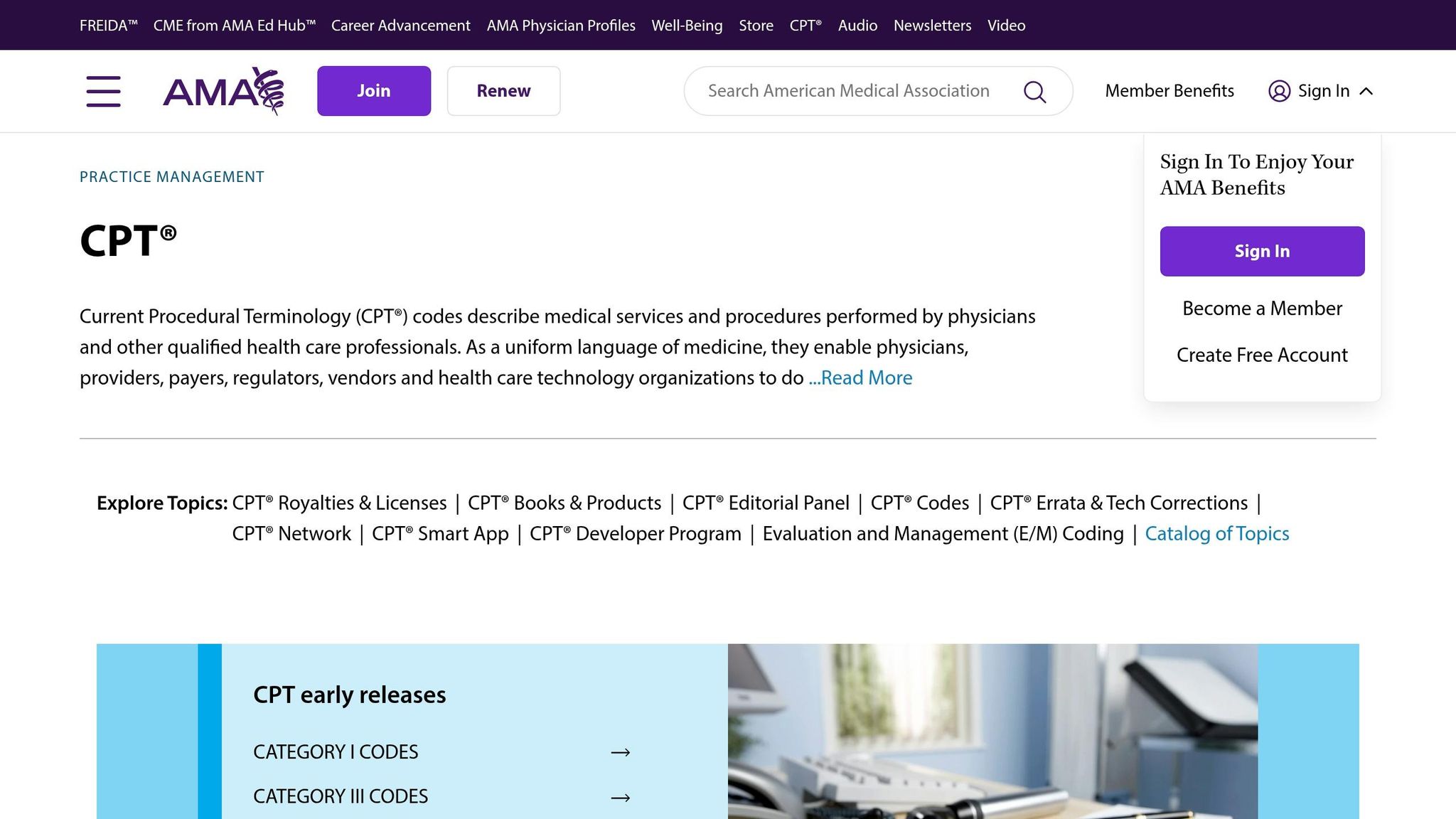Open CPT Codes topic
This screenshot has width=1456, height=819.
(x=919, y=503)
